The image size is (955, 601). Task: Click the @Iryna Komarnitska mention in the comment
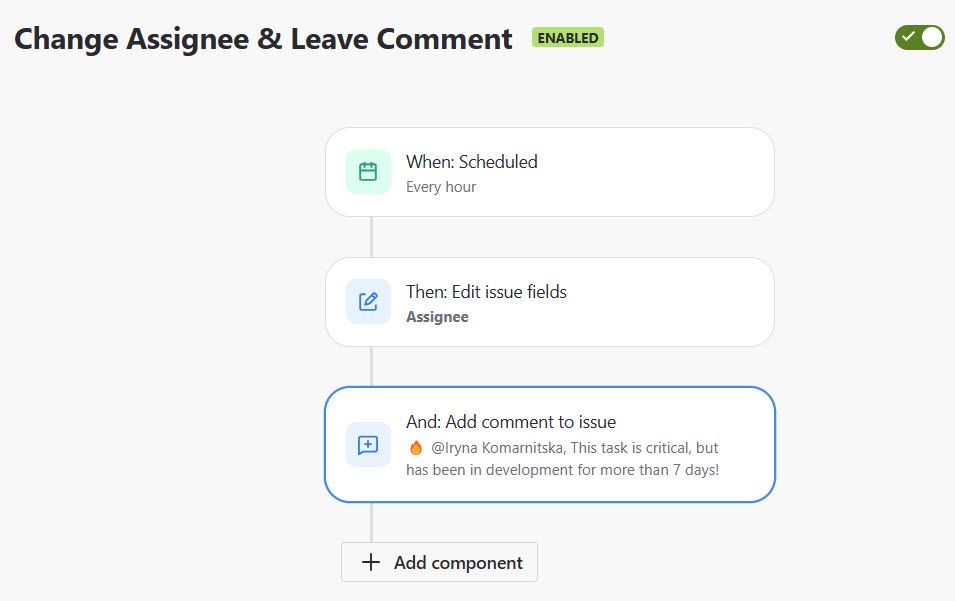click(498, 448)
